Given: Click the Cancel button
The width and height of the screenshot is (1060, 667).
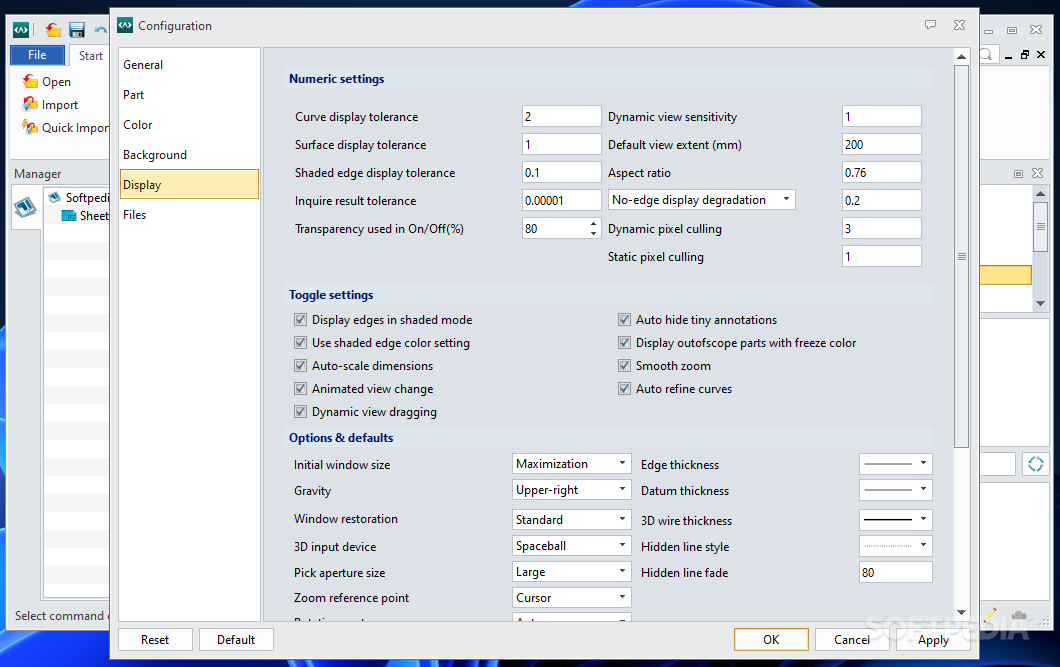Looking at the screenshot, I should coord(852,639).
